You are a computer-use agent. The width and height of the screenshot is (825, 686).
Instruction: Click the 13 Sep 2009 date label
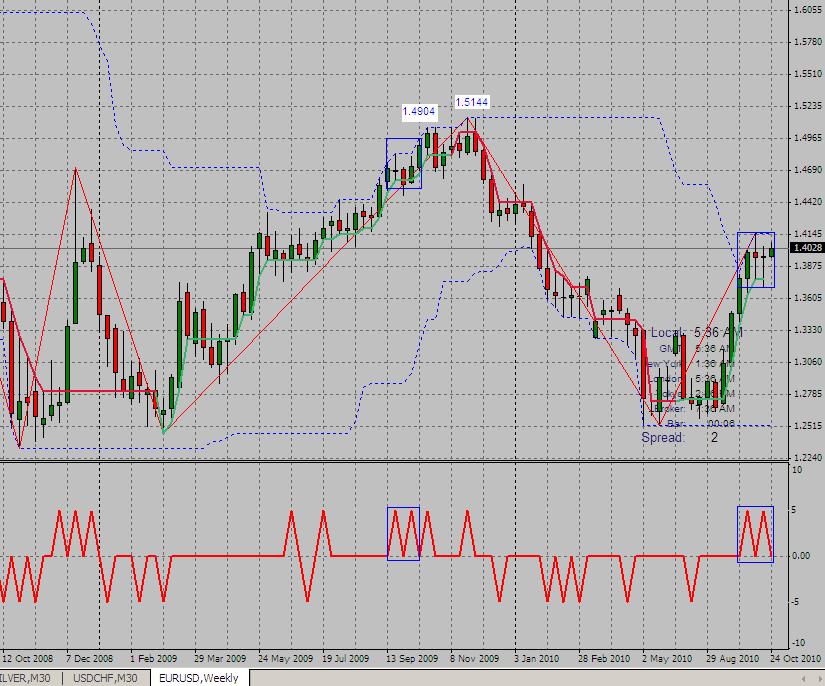tap(412, 659)
